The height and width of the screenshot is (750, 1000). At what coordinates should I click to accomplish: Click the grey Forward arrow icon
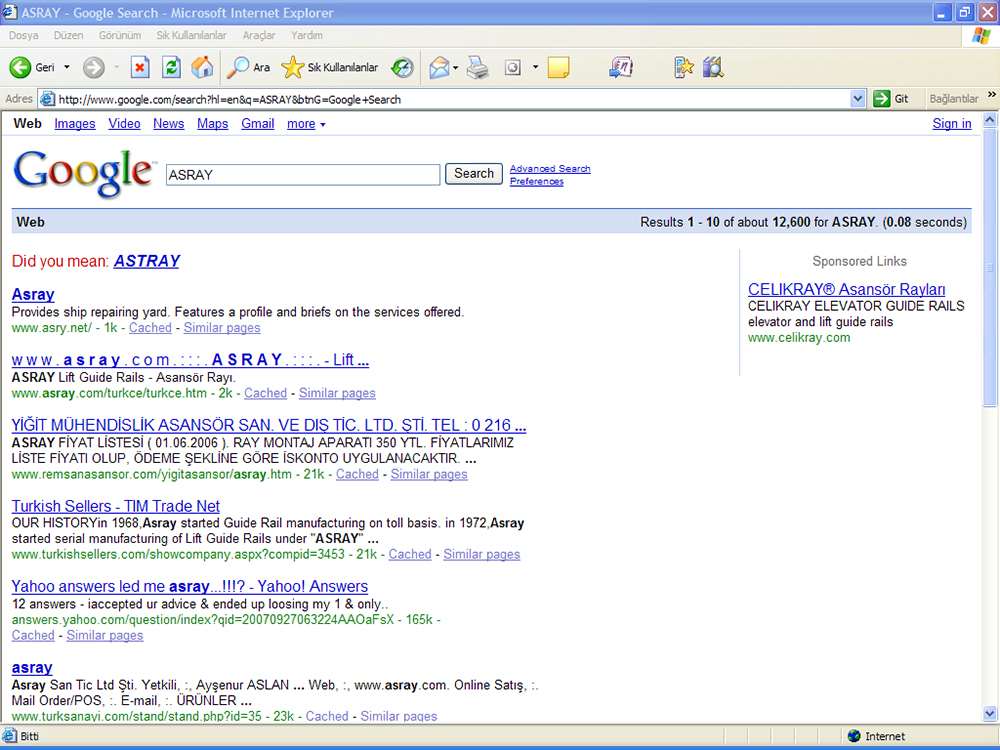coord(94,67)
